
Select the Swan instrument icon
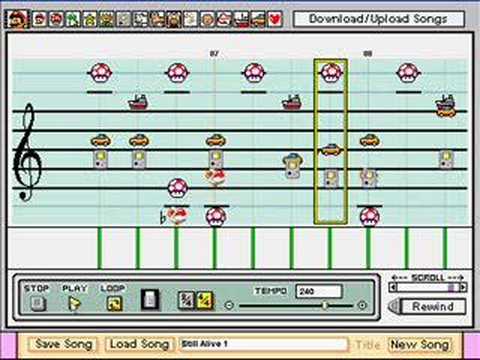pos(191,19)
